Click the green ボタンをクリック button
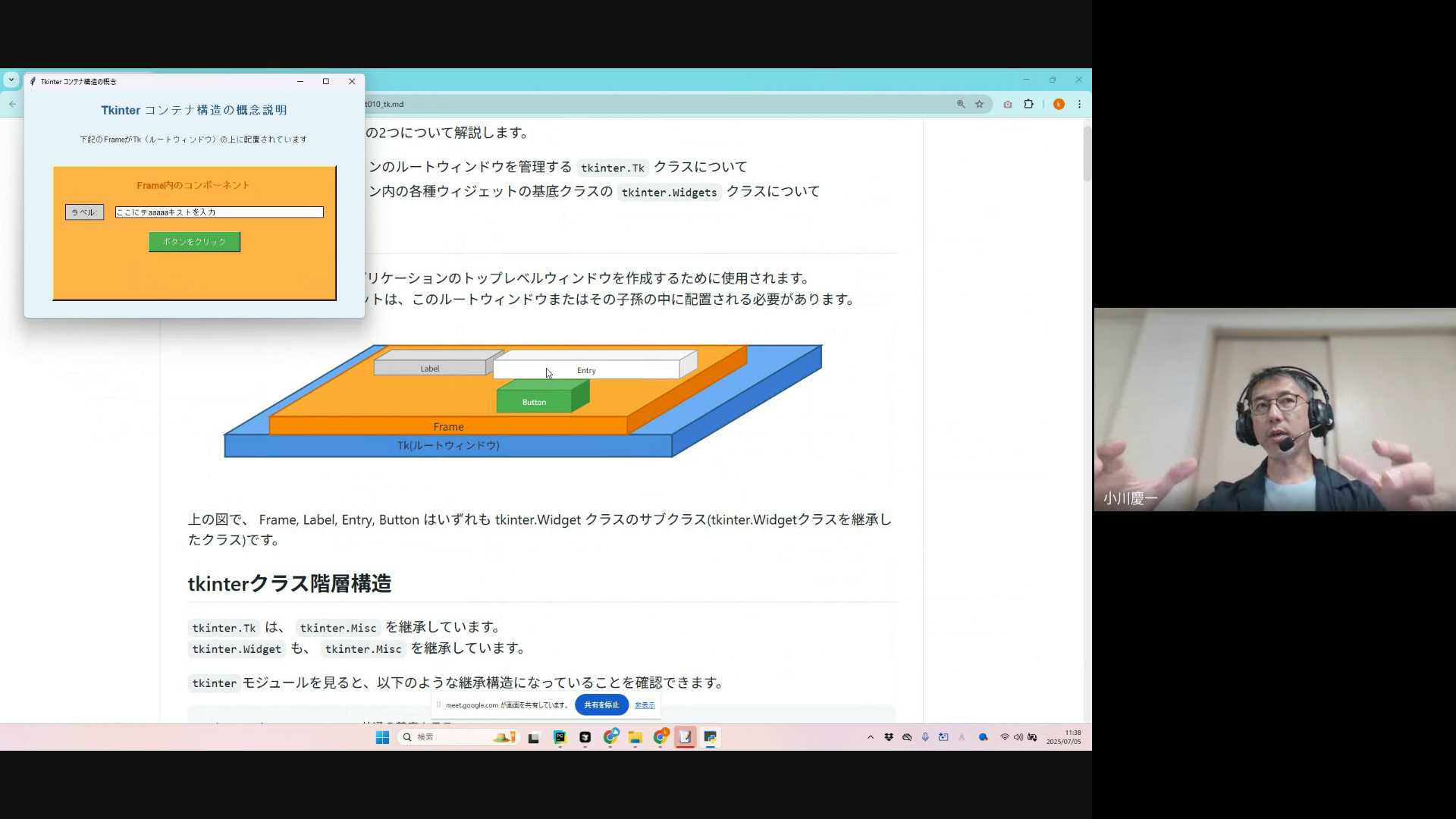 194,242
